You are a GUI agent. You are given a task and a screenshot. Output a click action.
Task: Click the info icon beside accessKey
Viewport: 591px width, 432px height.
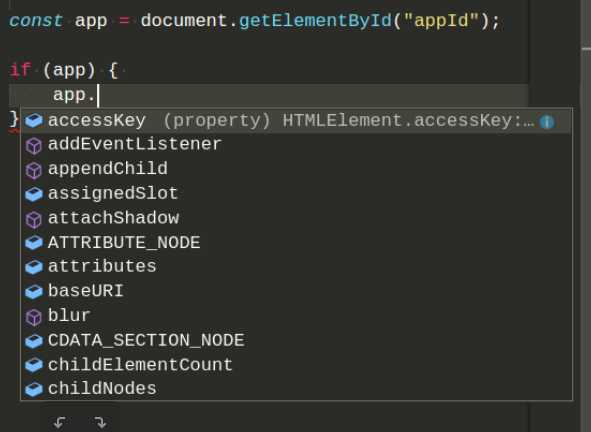[547, 121]
